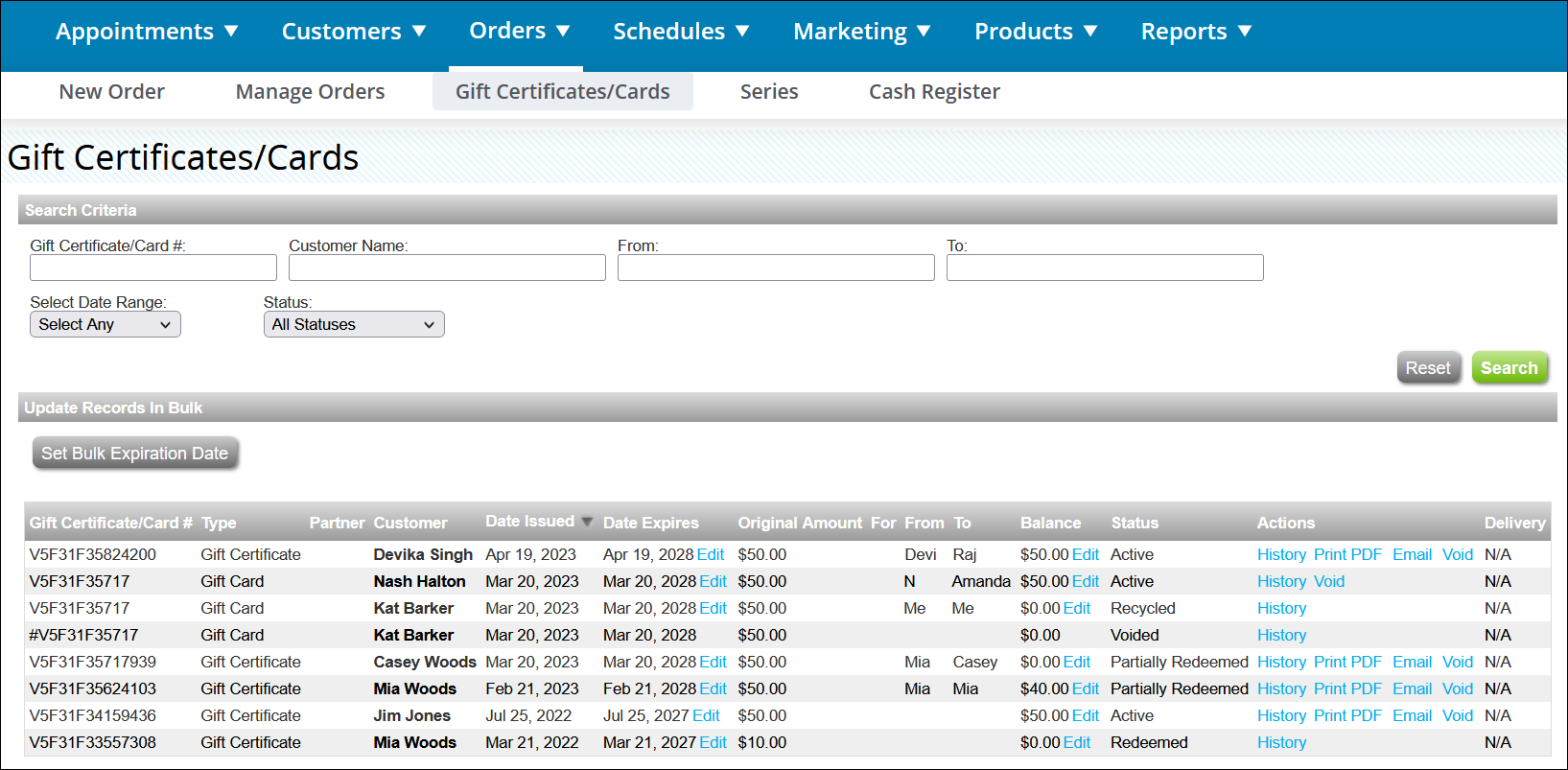Reset the search criteria
This screenshot has width=1568, height=770.
[1427, 368]
